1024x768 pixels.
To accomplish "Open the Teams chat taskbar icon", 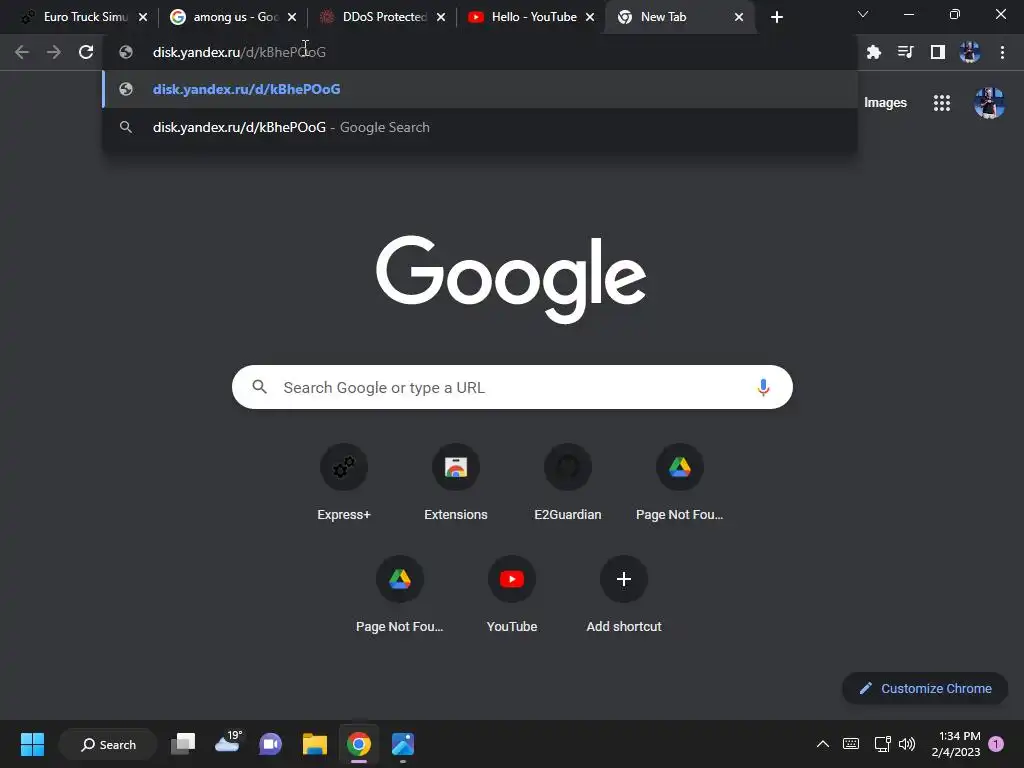I will [270, 744].
